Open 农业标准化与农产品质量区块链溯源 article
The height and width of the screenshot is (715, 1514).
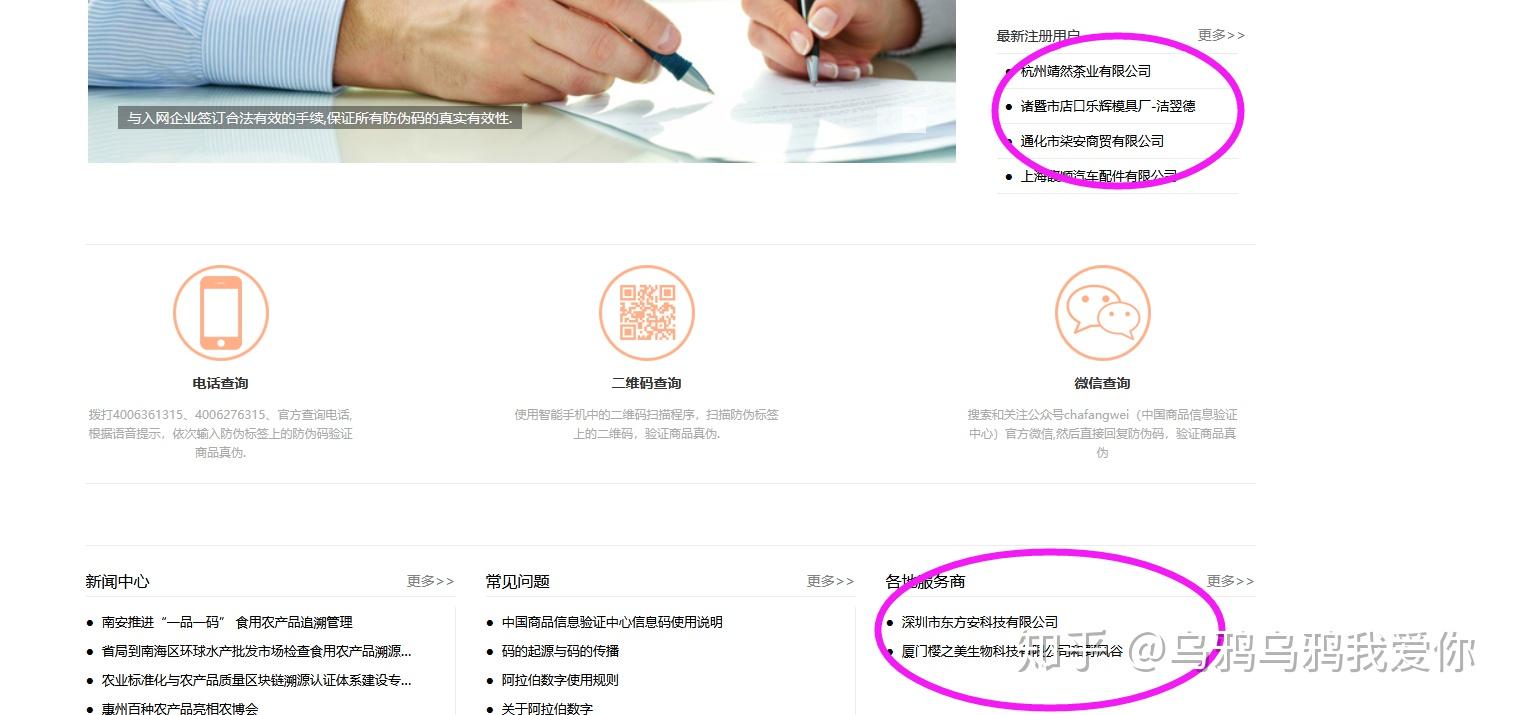pos(256,680)
